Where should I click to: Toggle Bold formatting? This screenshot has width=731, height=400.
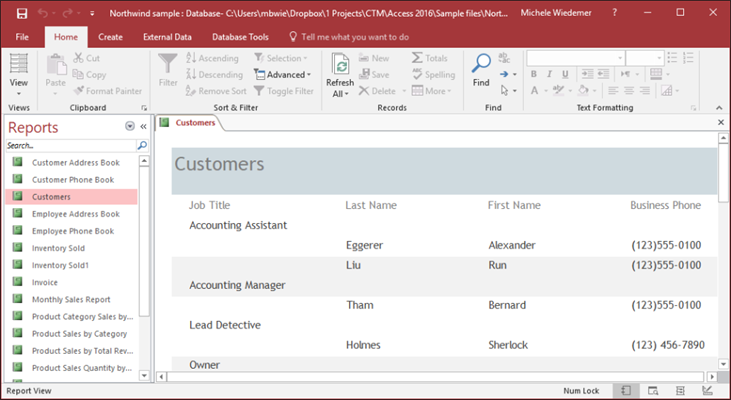tap(534, 74)
